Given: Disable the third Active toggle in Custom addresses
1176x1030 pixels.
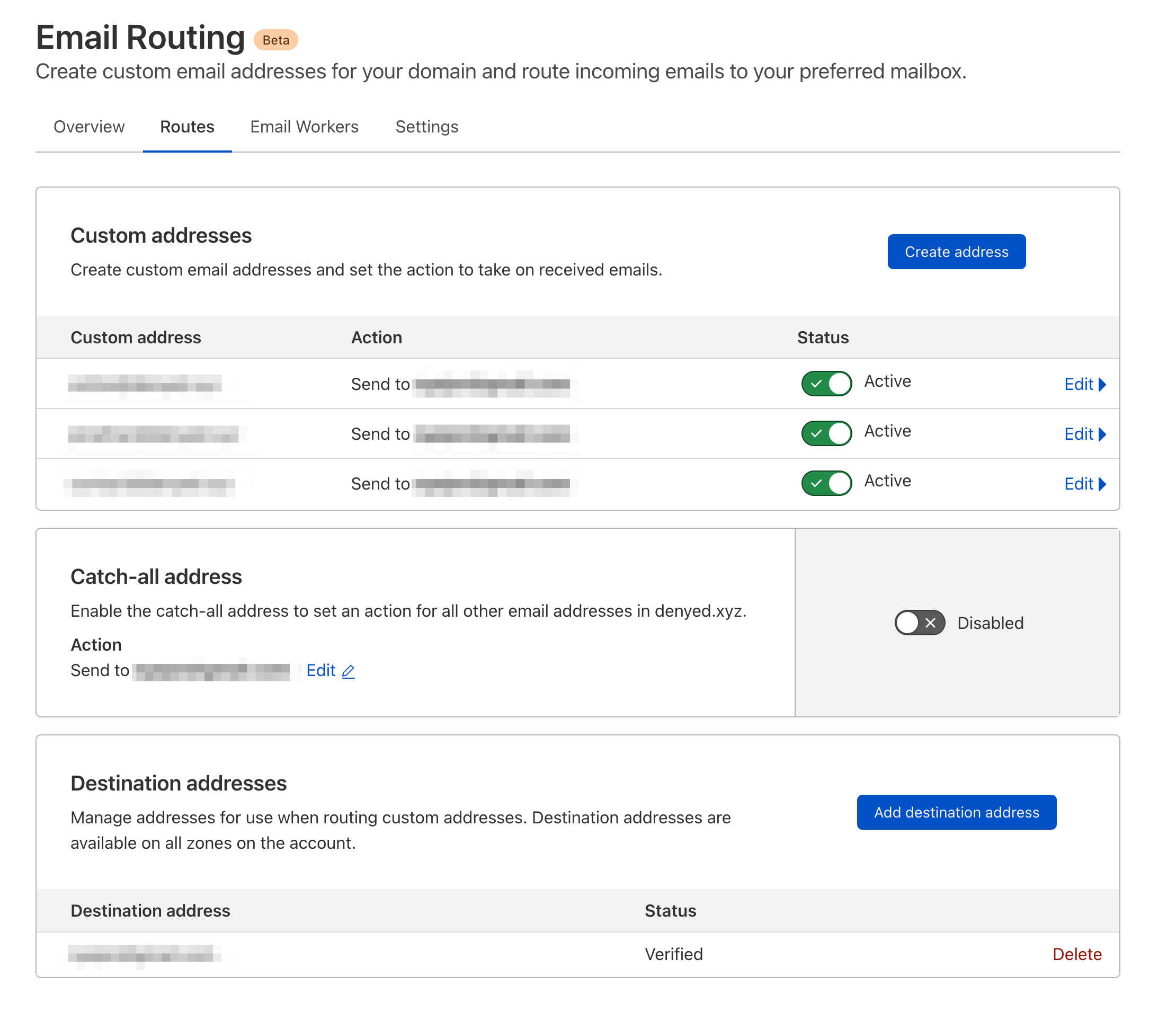Looking at the screenshot, I should coord(826,483).
